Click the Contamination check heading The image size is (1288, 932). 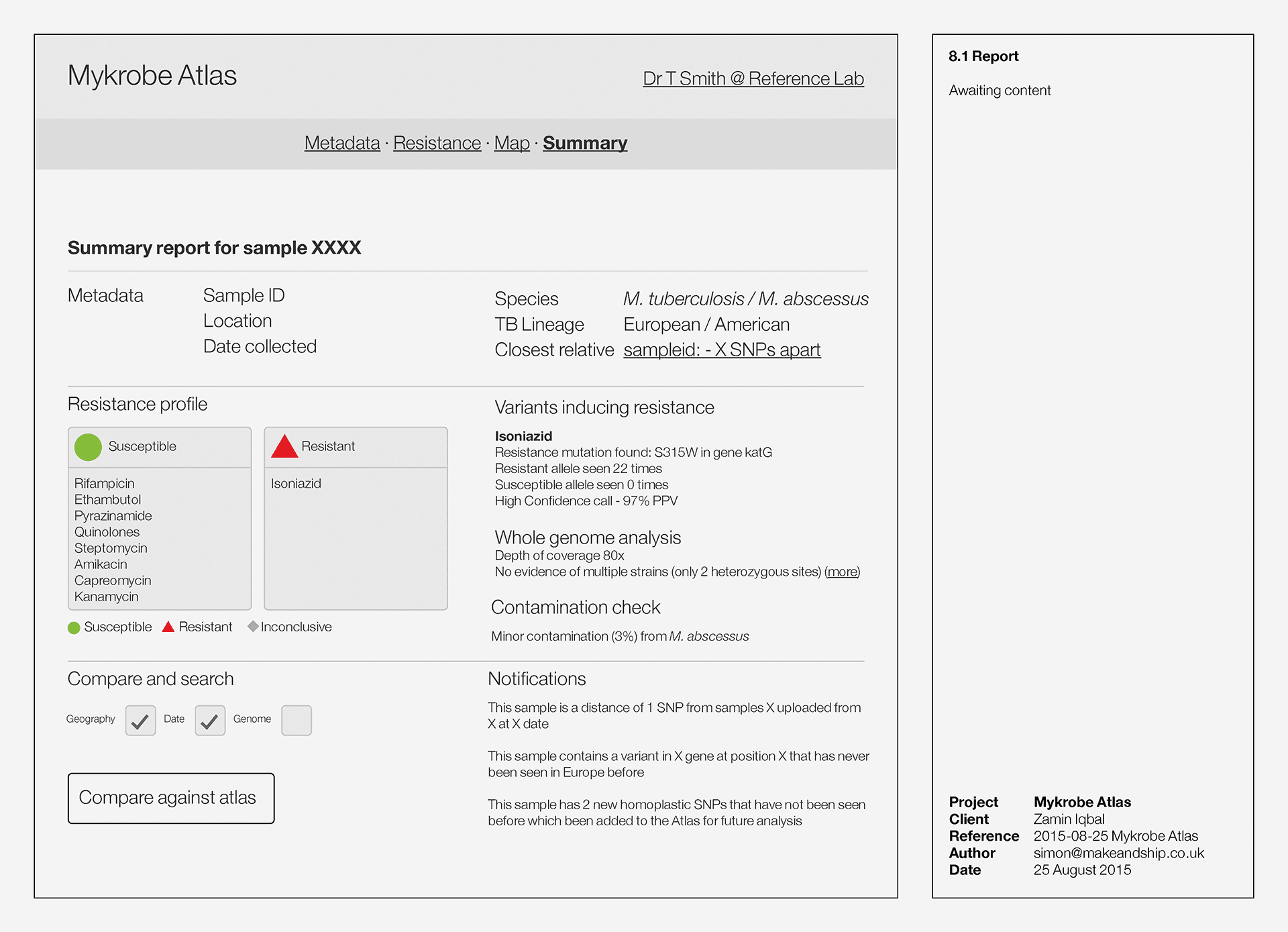click(x=576, y=607)
